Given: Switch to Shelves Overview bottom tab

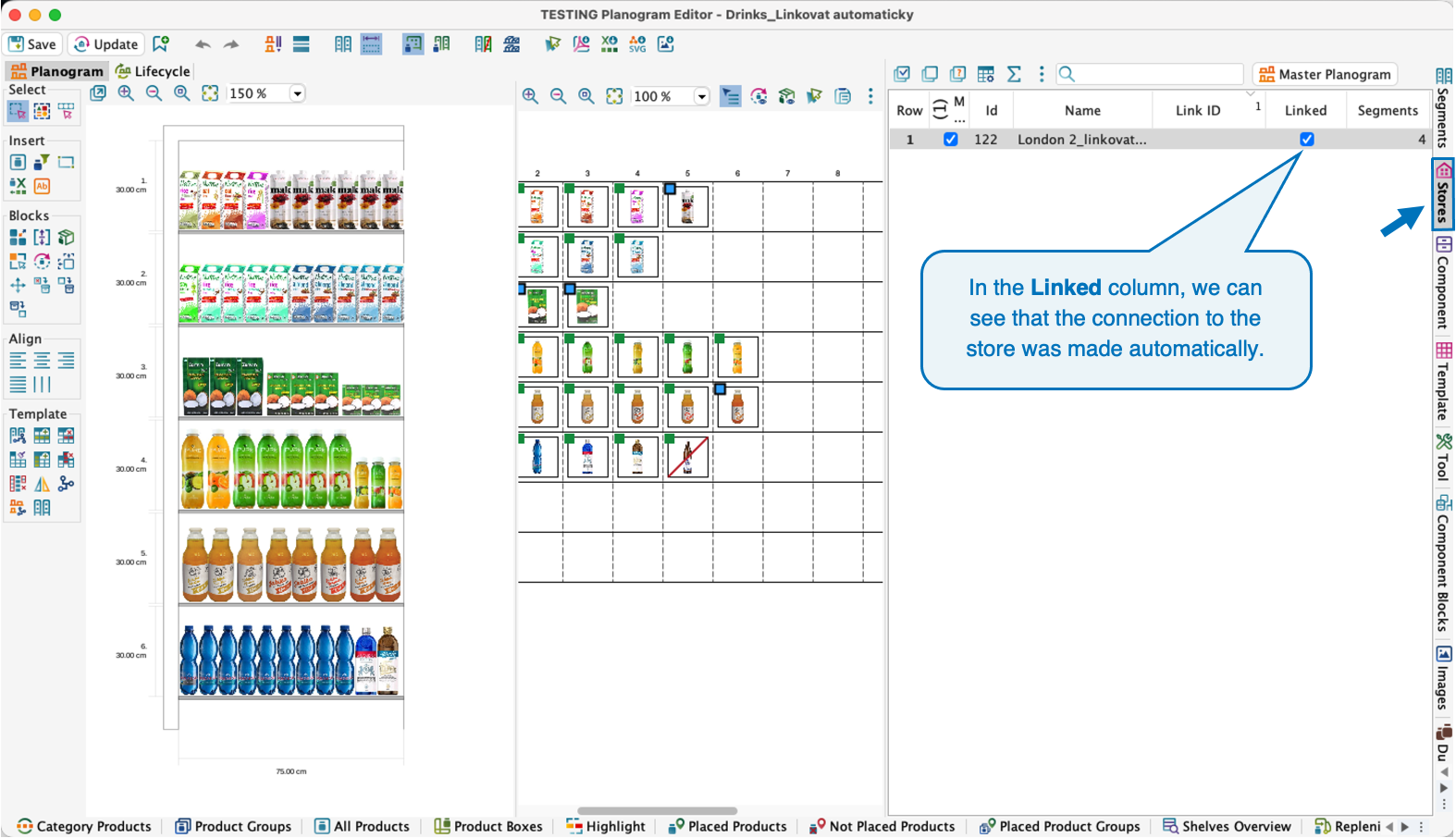Looking at the screenshot, I should (x=1227, y=826).
